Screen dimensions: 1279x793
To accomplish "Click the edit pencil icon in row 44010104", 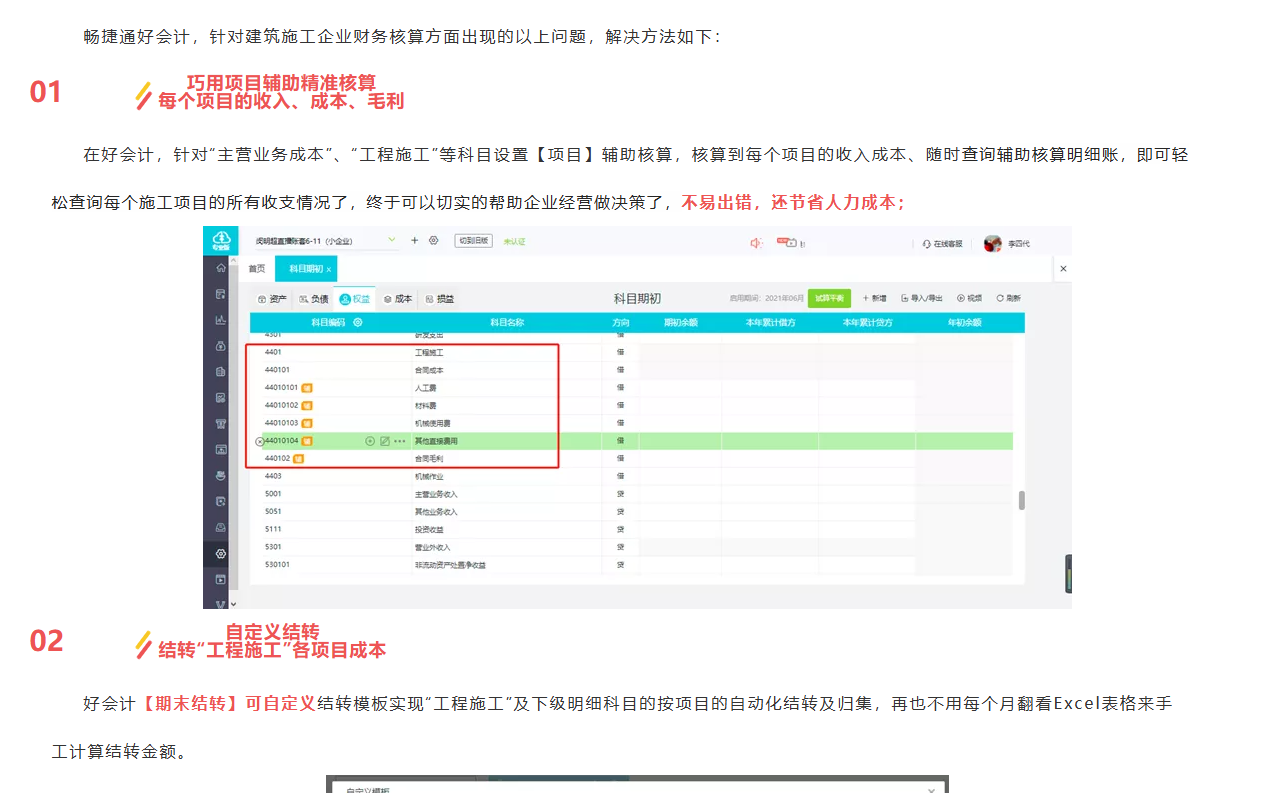I will coord(385,441).
